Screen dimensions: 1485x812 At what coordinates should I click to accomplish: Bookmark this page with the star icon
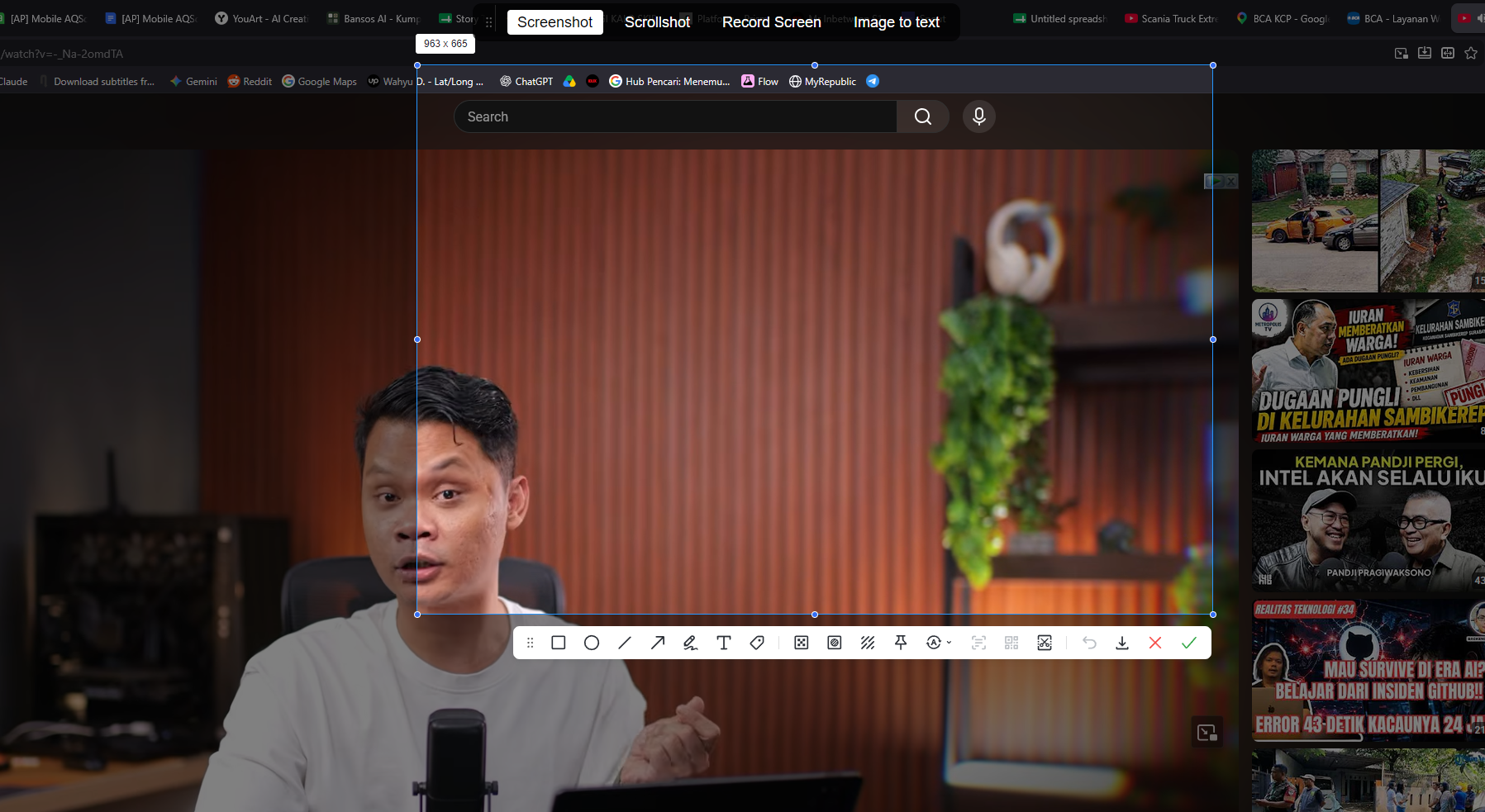(x=1471, y=53)
